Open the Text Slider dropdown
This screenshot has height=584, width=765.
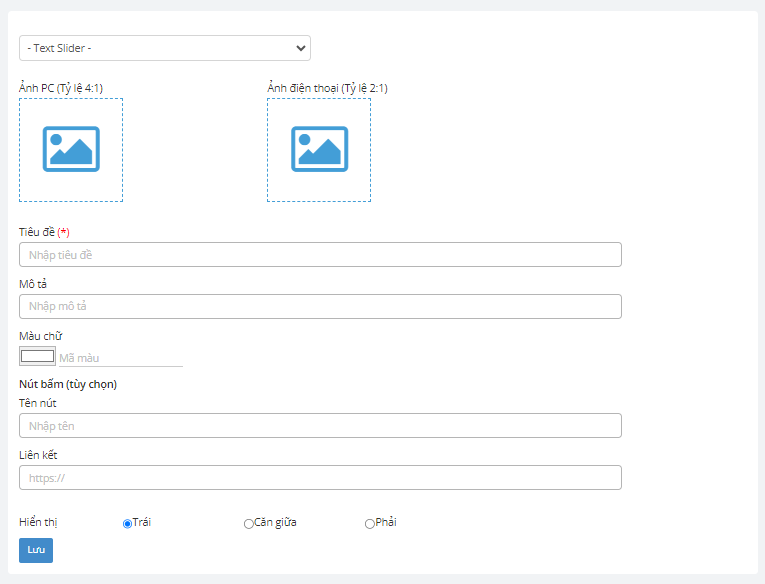coord(164,48)
